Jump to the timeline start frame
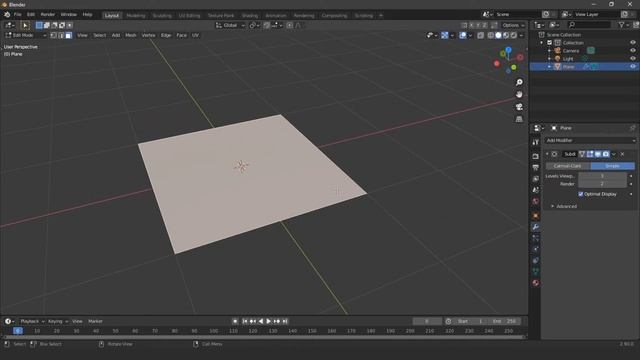The image size is (640, 360). tap(245, 322)
